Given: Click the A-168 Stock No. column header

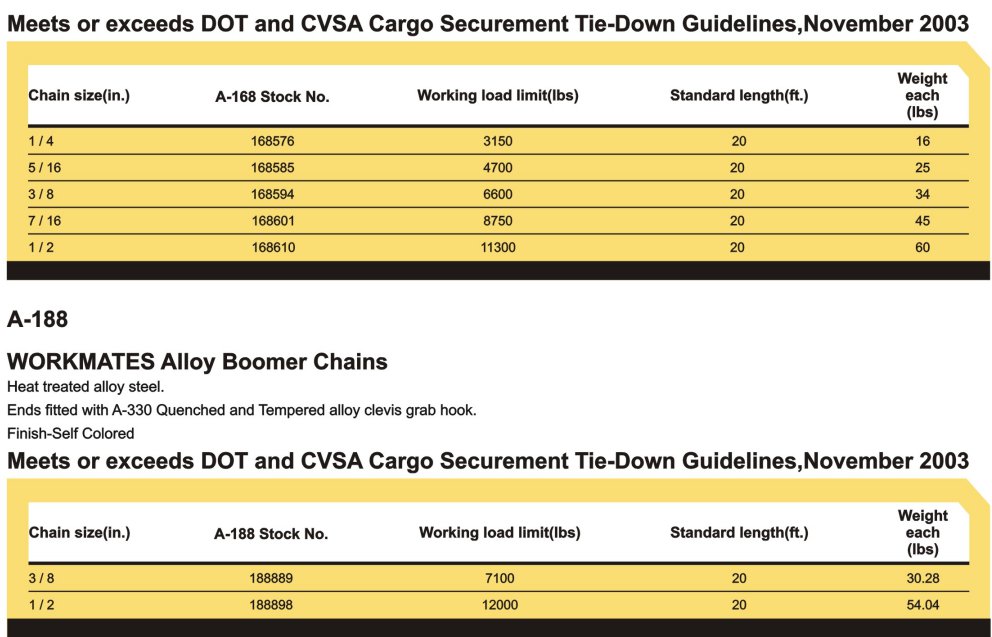Looking at the screenshot, I should tap(272, 97).
